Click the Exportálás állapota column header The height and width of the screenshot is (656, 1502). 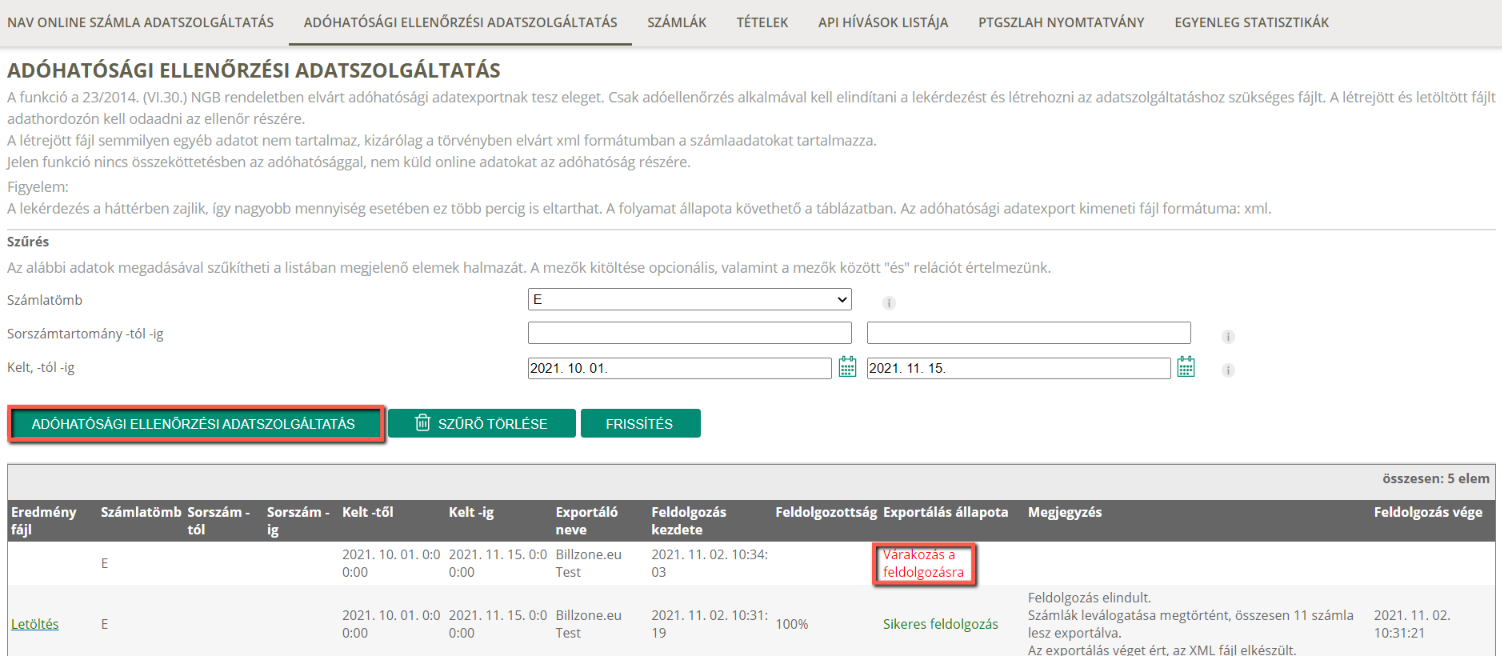click(946, 512)
